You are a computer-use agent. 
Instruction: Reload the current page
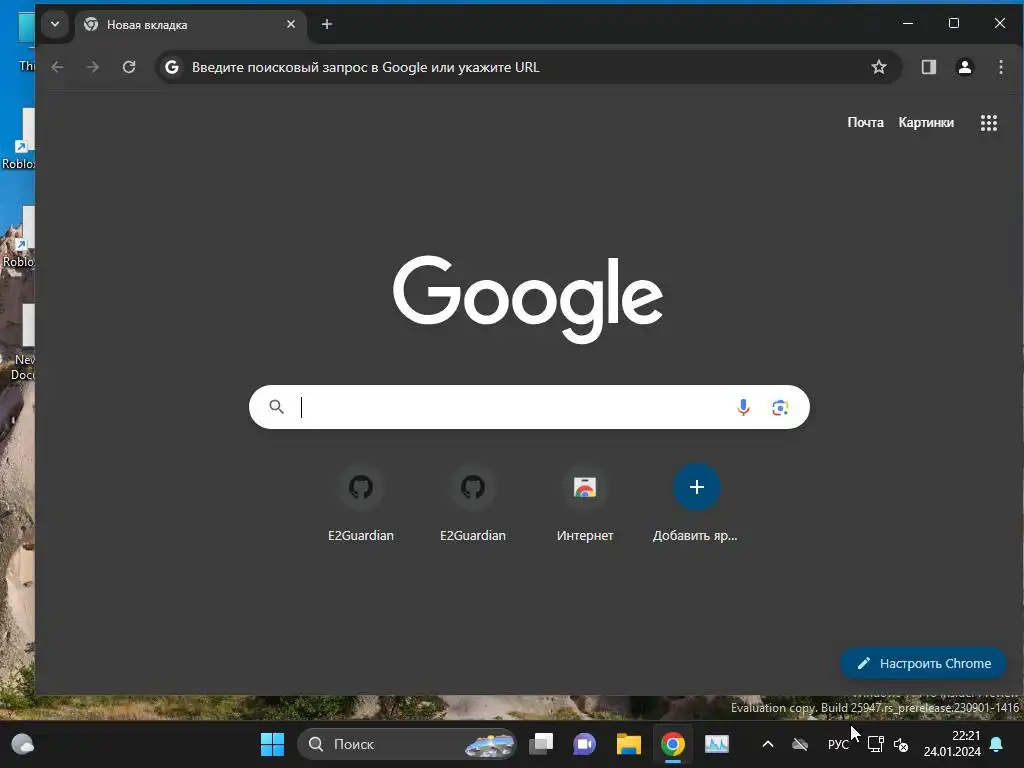point(129,67)
